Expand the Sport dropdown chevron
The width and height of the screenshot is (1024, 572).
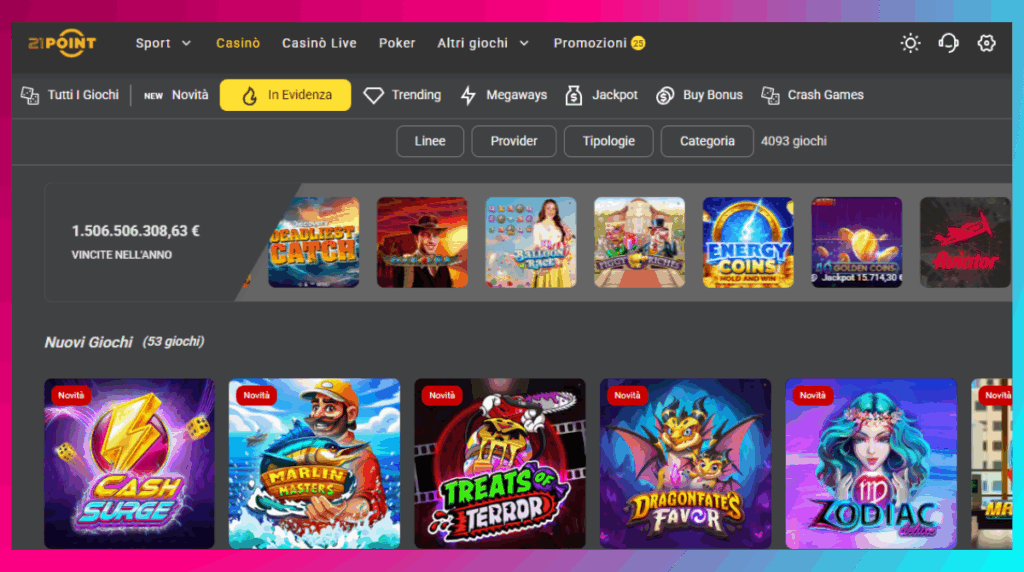[186, 43]
